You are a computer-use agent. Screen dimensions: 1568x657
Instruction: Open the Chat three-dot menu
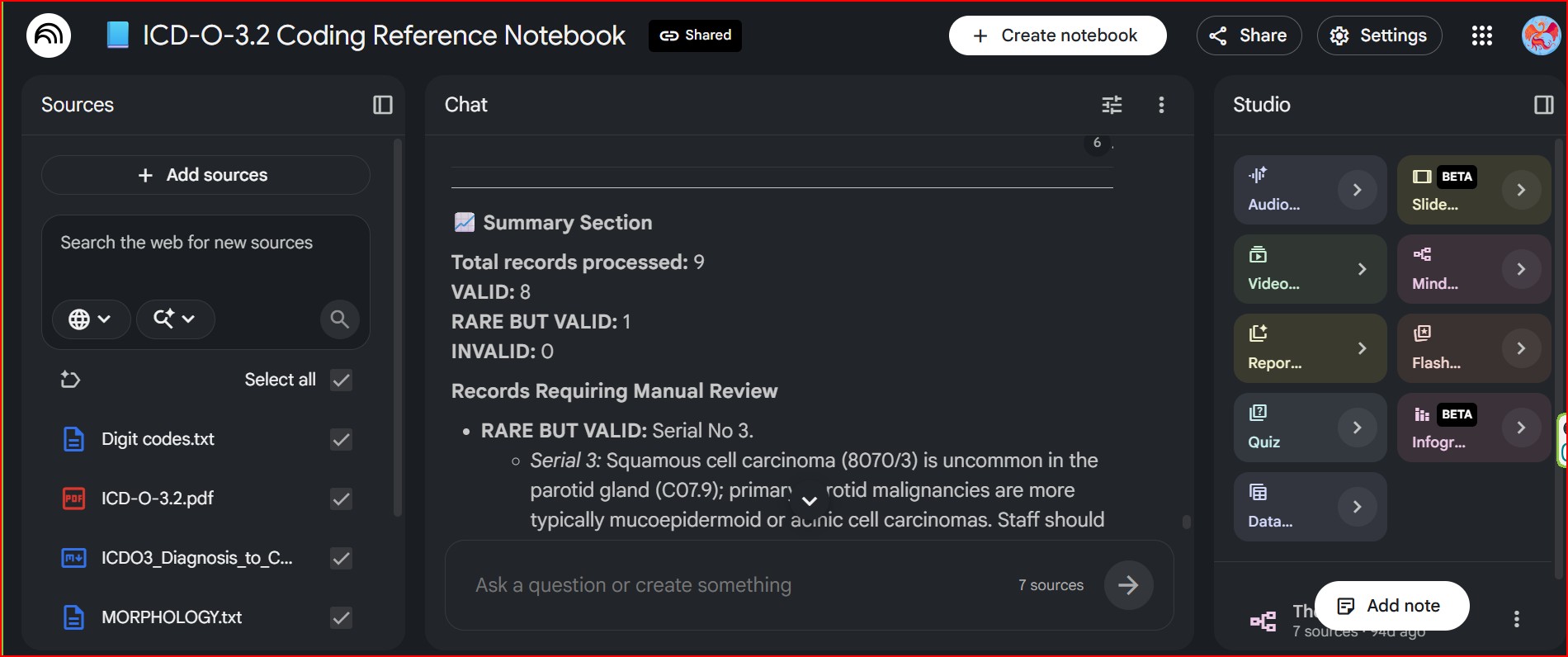pos(1161,105)
